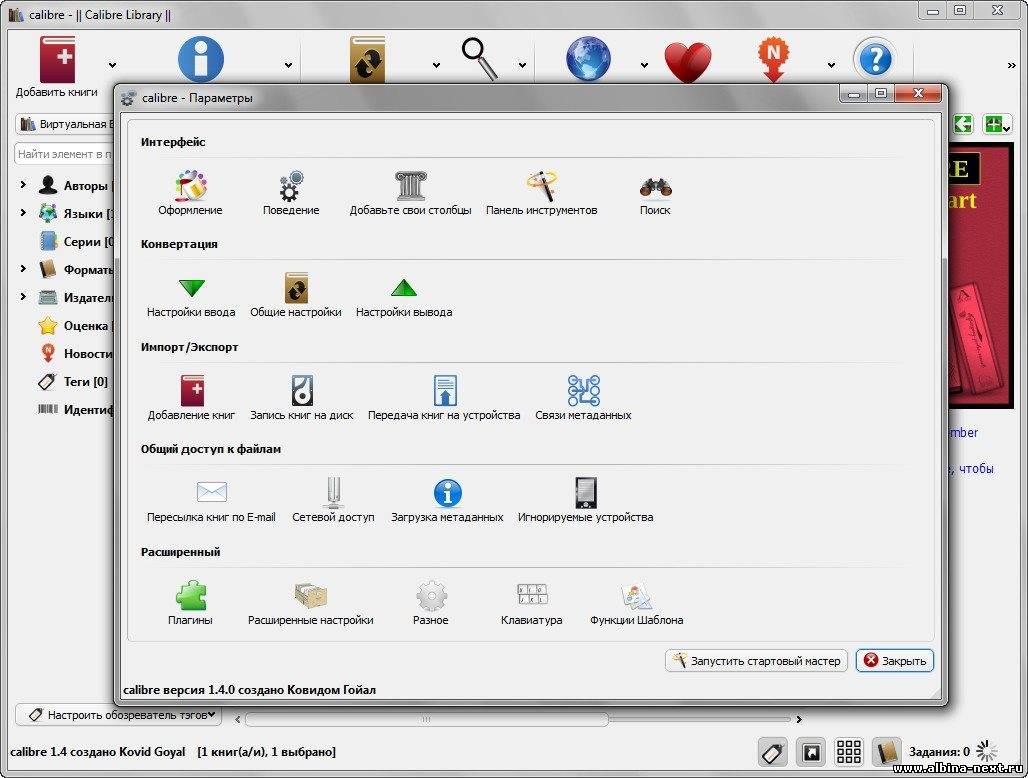
Task: Open the dropdown arrow beside the convert icon
Action: 436,65
